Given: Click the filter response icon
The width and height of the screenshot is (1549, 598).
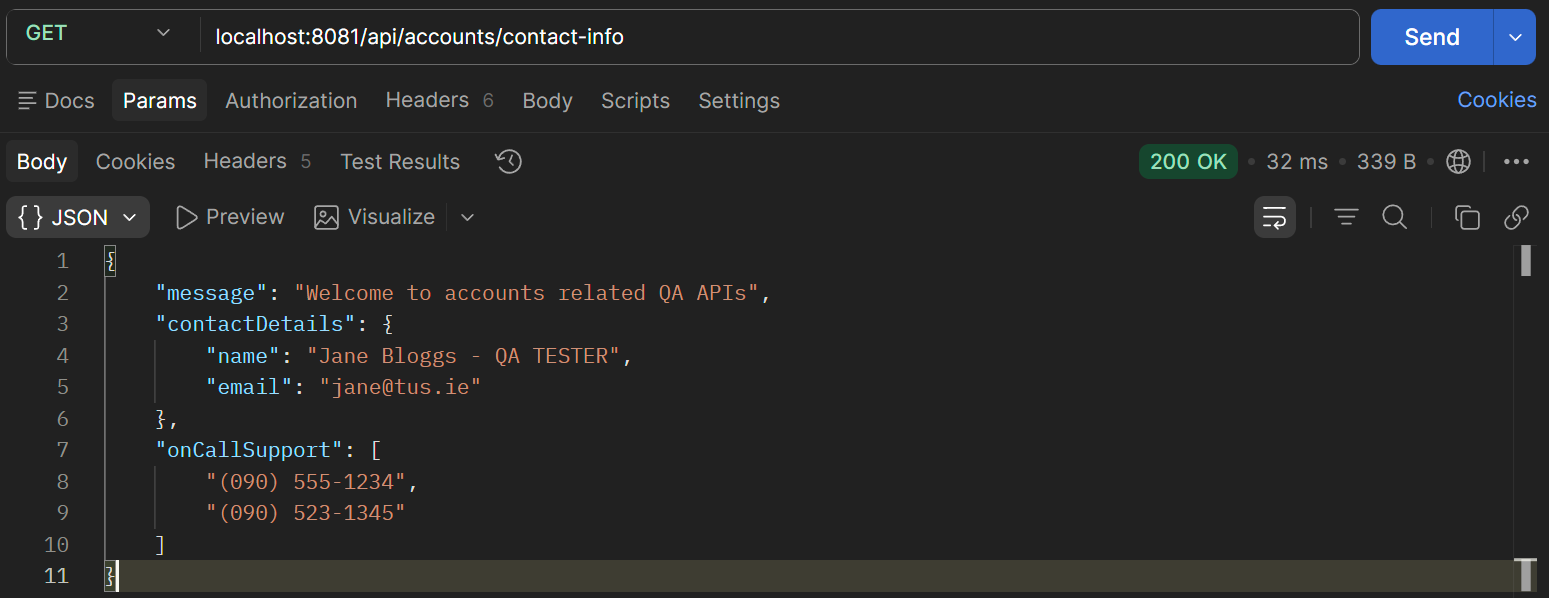Looking at the screenshot, I should [x=1346, y=217].
